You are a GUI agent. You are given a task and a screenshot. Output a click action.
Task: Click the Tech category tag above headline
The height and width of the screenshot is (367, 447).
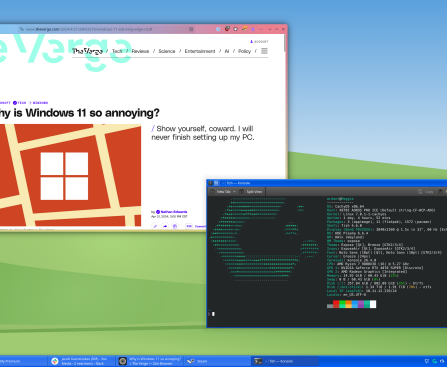click(x=19, y=103)
